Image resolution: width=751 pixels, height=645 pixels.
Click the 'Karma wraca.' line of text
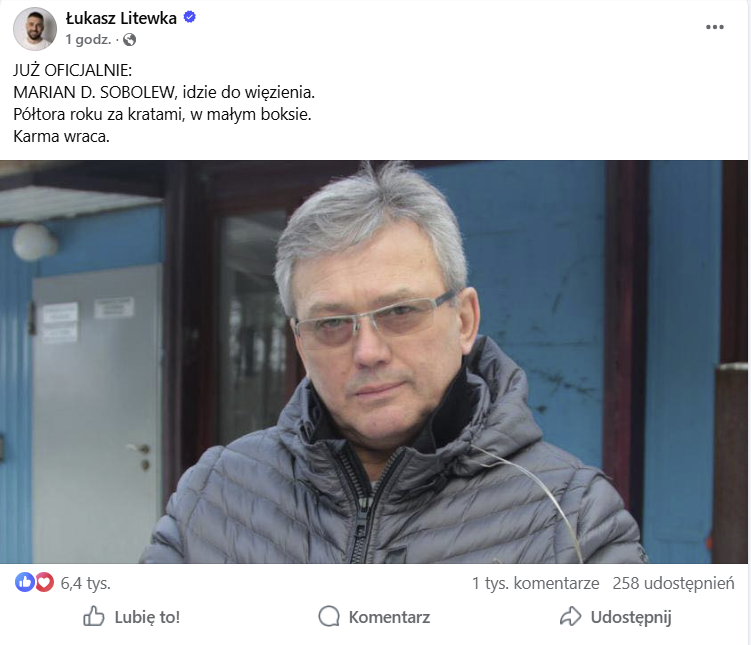[x=61, y=136]
